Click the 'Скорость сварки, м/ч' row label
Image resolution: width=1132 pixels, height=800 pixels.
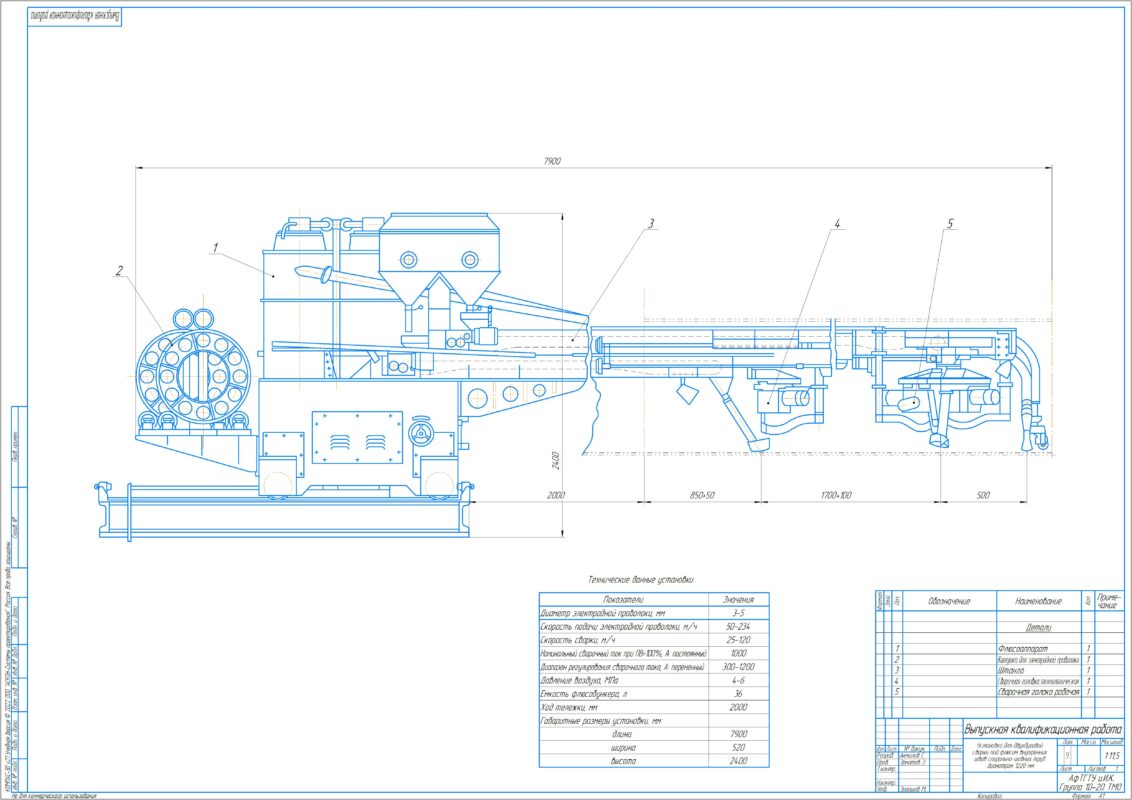click(x=578, y=640)
